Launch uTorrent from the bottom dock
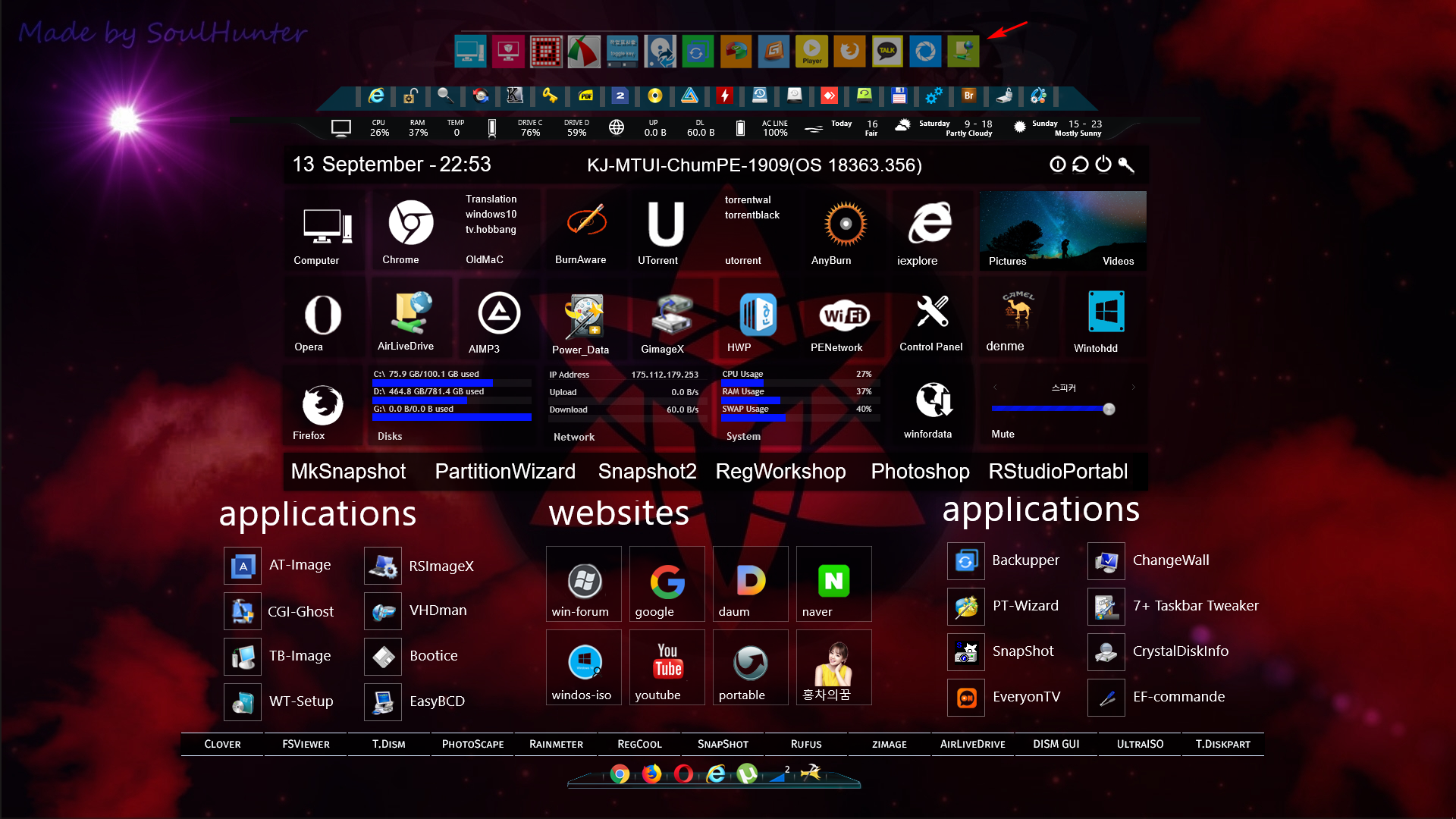Image resolution: width=1456 pixels, height=819 pixels. pos(747,773)
